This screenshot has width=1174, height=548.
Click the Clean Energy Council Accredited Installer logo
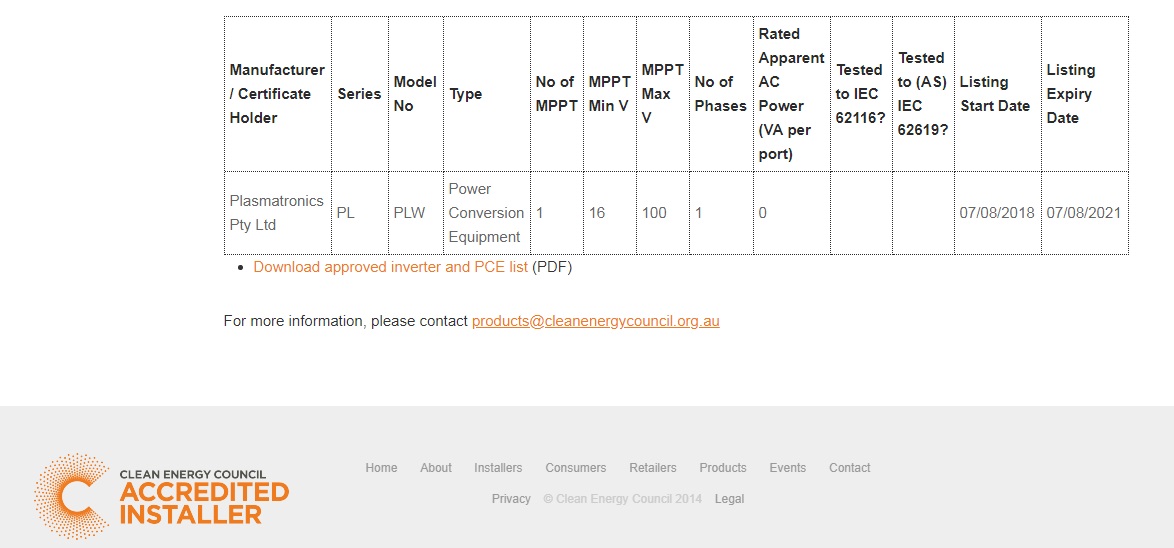pyautogui.click(x=162, y=496)
